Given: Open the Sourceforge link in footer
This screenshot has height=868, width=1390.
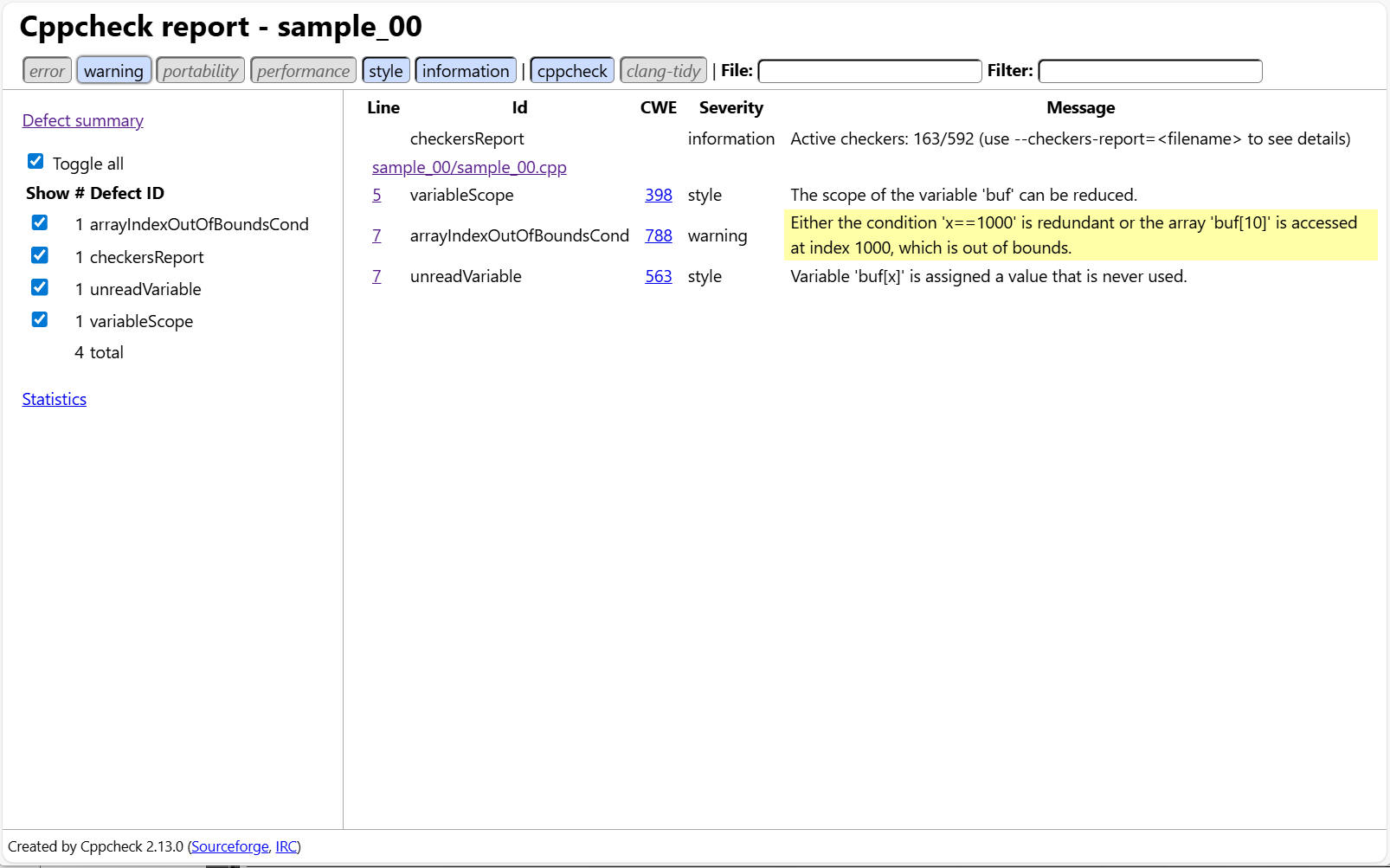Looking at the screenshot, I should click(230, 846).
